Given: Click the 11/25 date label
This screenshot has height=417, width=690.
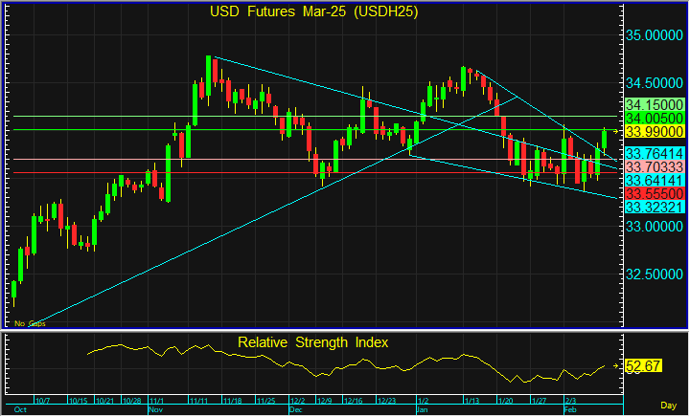Looking at the screenshot, I should click(266, 401).
